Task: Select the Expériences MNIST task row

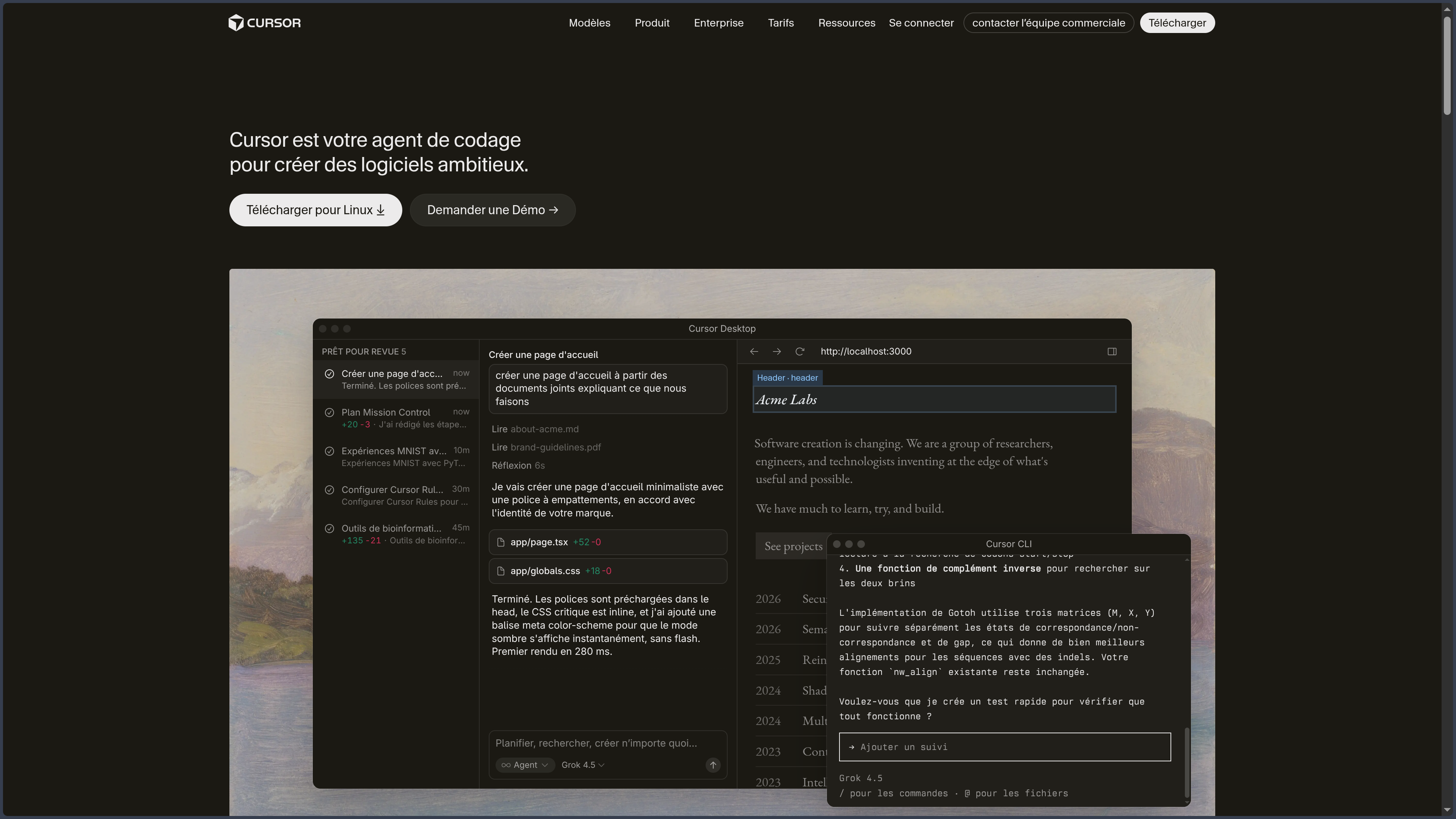Action: coord(396,457)
